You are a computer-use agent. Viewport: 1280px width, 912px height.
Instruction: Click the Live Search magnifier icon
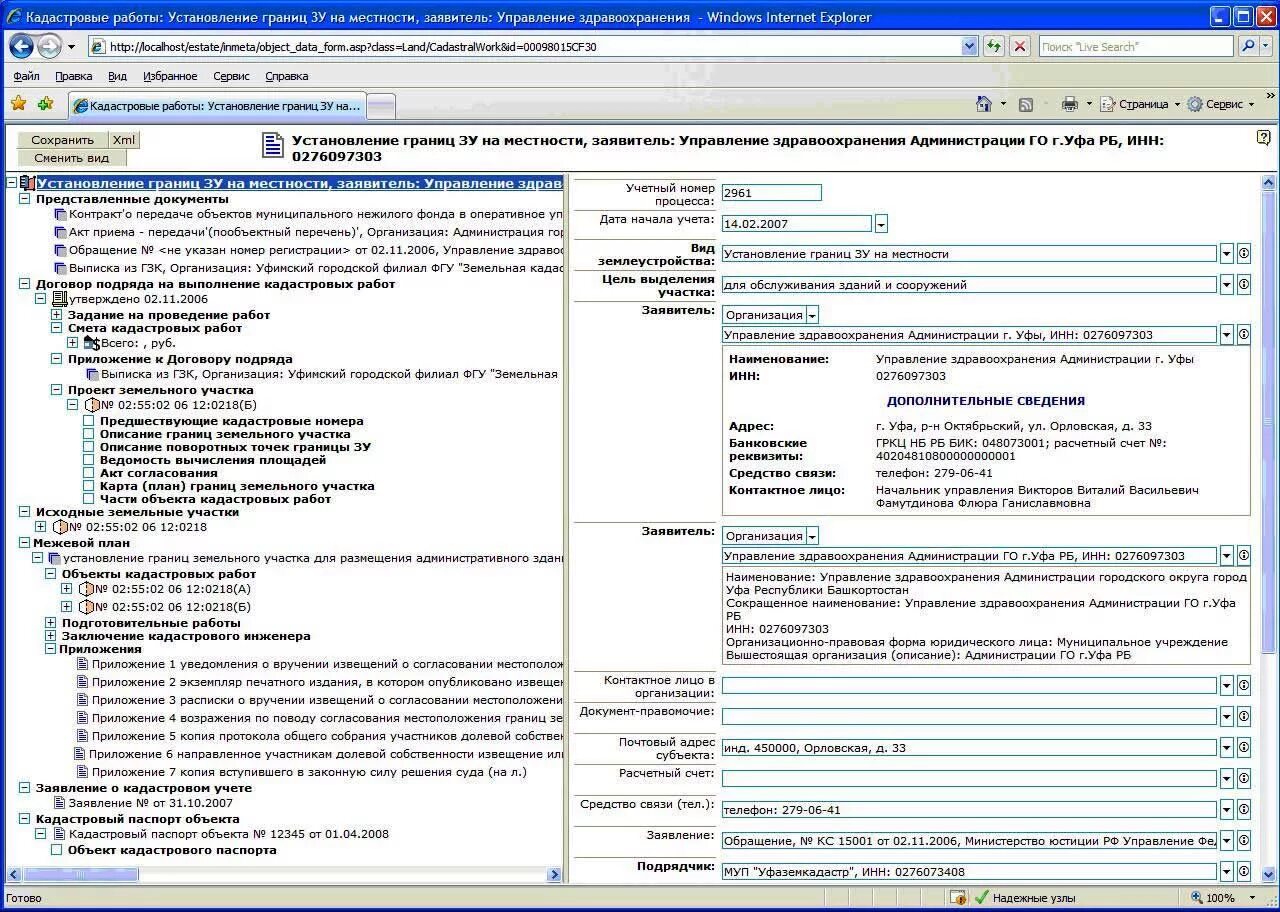[x=1247, y=46]
